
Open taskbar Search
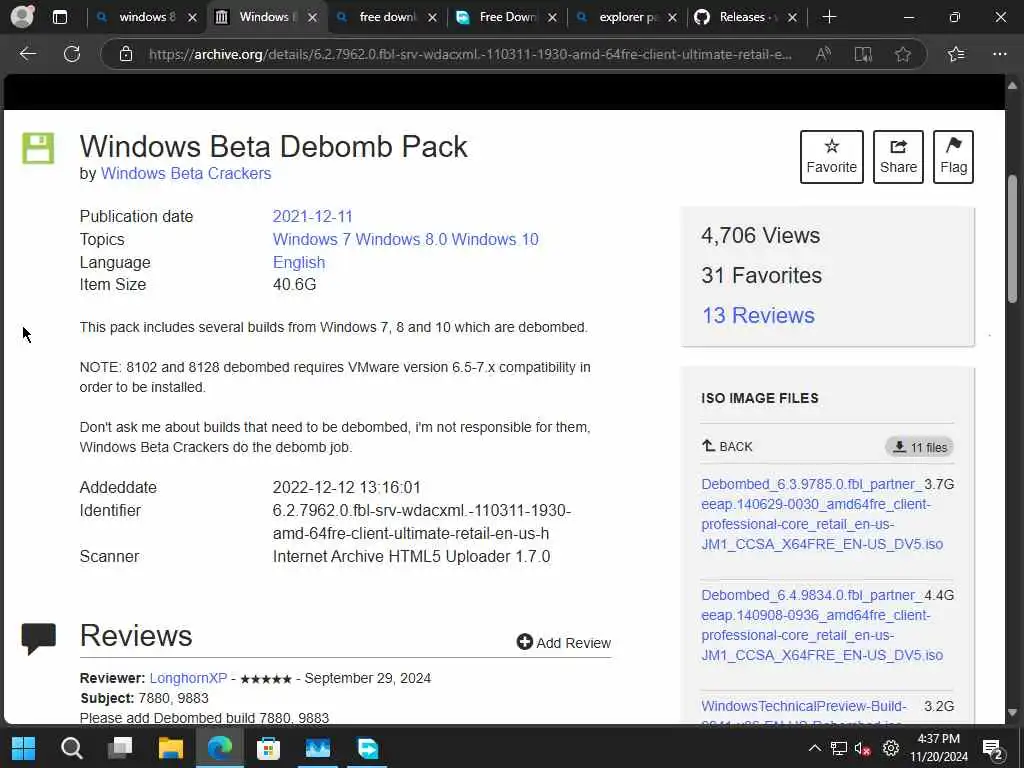click(x=72, y=748)
